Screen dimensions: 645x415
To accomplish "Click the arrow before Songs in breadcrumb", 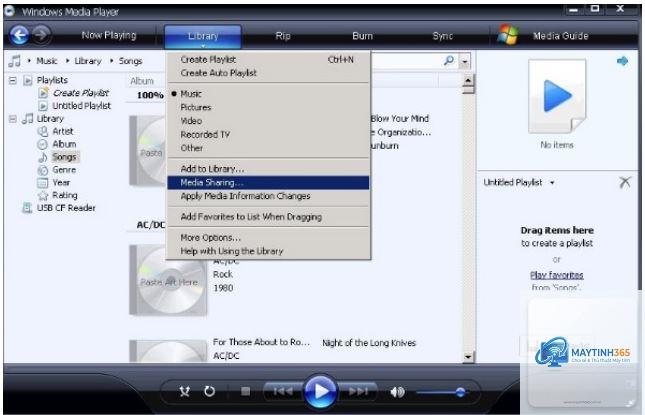I will pyautogui.click(x=111, y=61).
